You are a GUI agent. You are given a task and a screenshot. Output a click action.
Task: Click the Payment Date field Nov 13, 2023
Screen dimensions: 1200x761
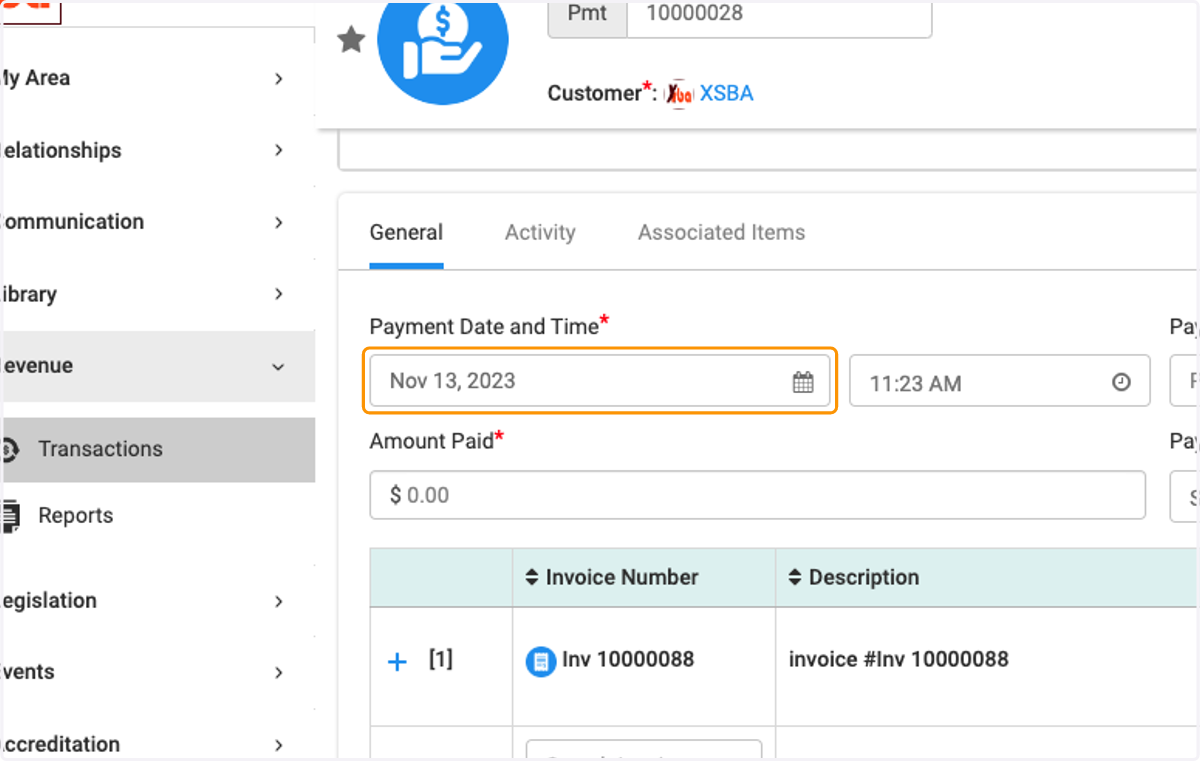(x=600, y=381)
